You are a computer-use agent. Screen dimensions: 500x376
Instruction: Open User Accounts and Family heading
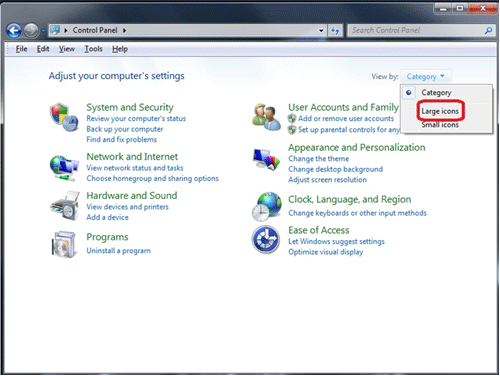click(x=343, y=107)
